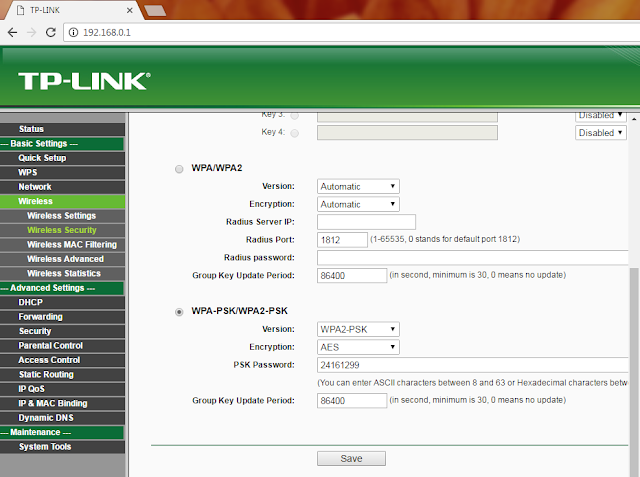Open Static Routing menu item

click(62, 374)
